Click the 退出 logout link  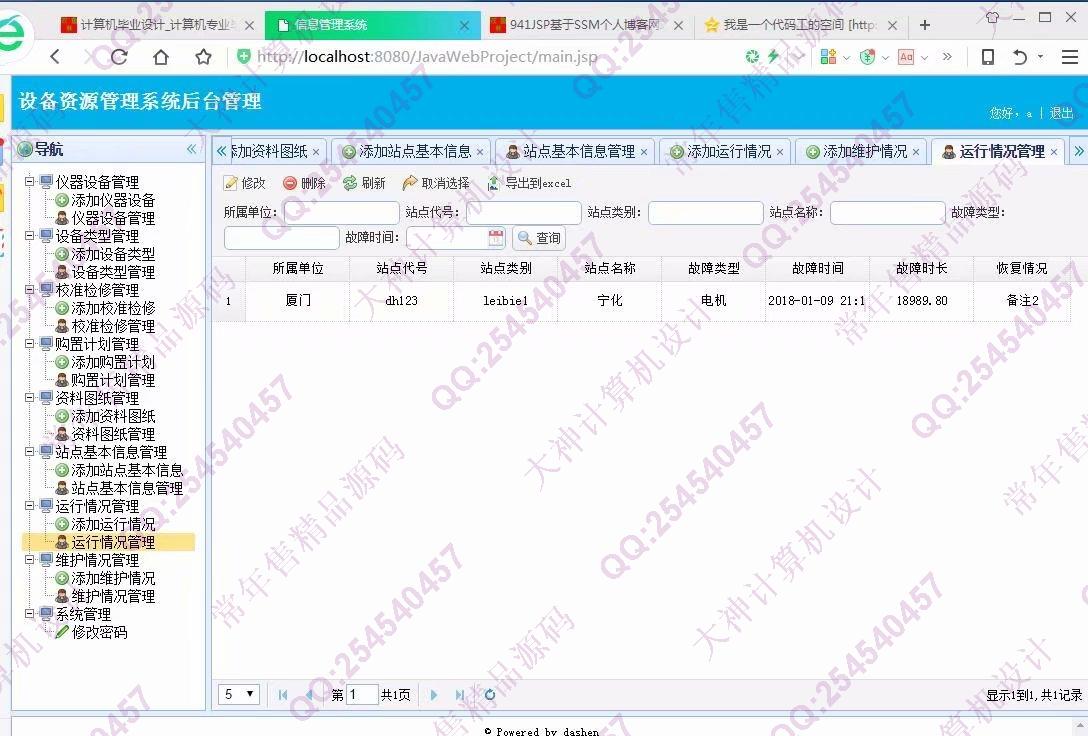(1061, 113)
